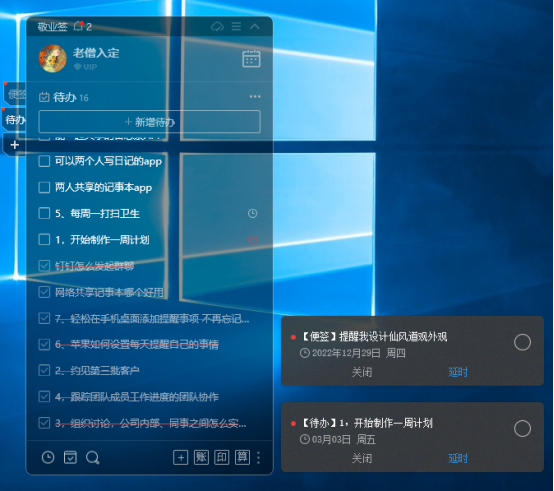Click the reminder clock on 每周一打扫卫生 row

[x=252, y=213]
